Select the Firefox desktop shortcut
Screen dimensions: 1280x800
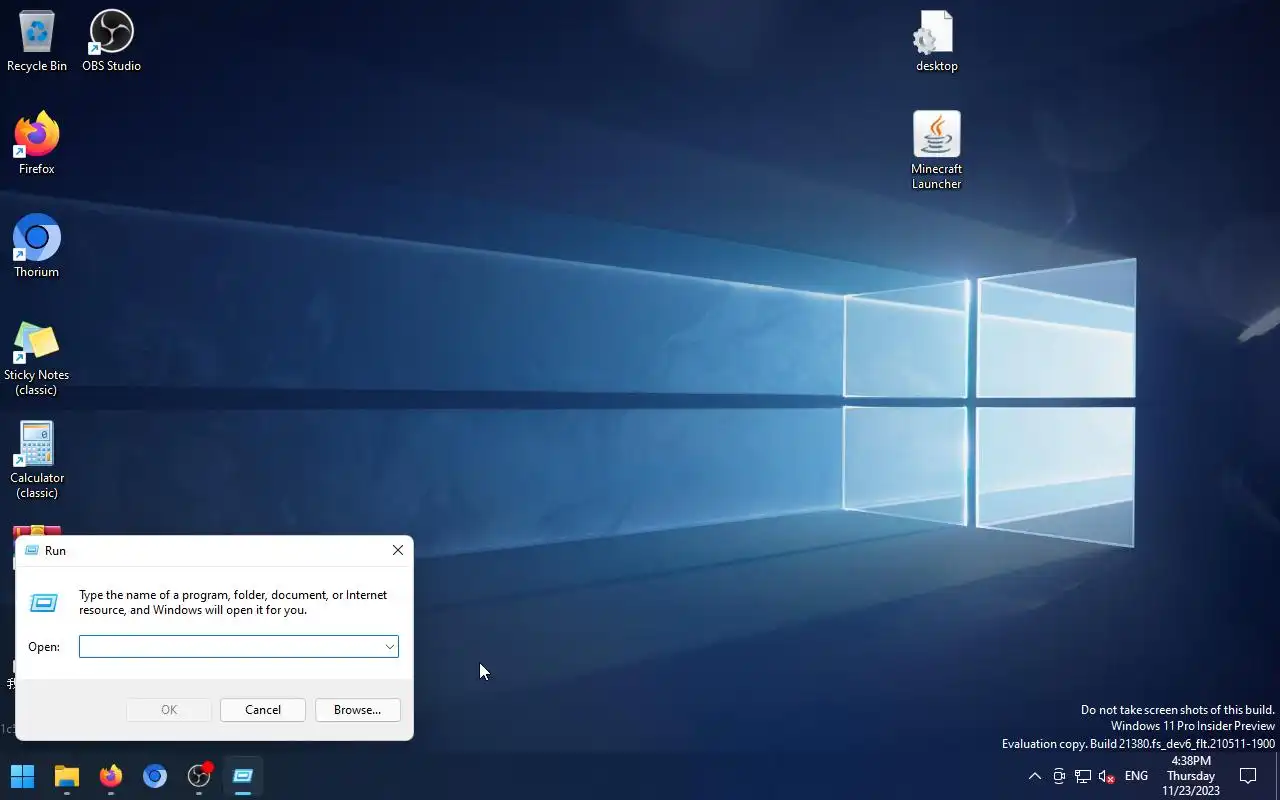coord(37,143)
